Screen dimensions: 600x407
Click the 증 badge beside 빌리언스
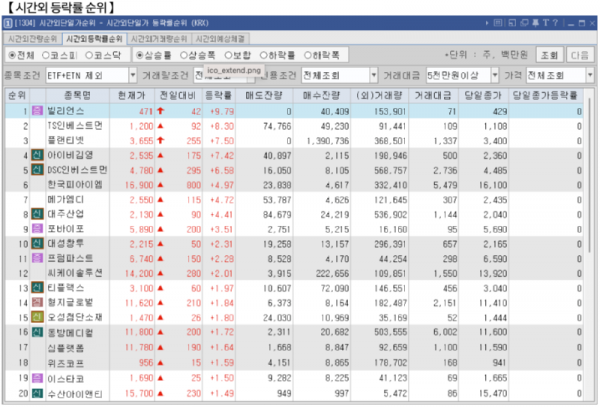point(37,111)
